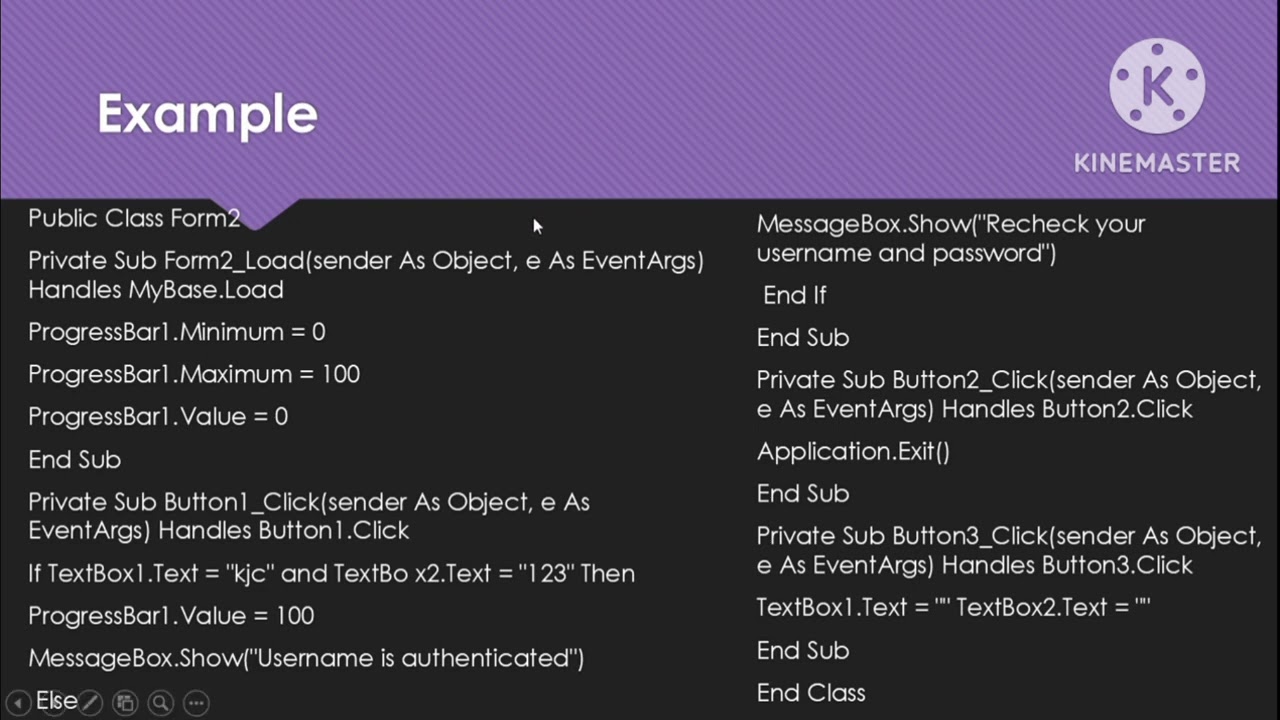Click the ProgressBar1.Maximum = 100 line
1280x720 pixels.
click(193, 374)
